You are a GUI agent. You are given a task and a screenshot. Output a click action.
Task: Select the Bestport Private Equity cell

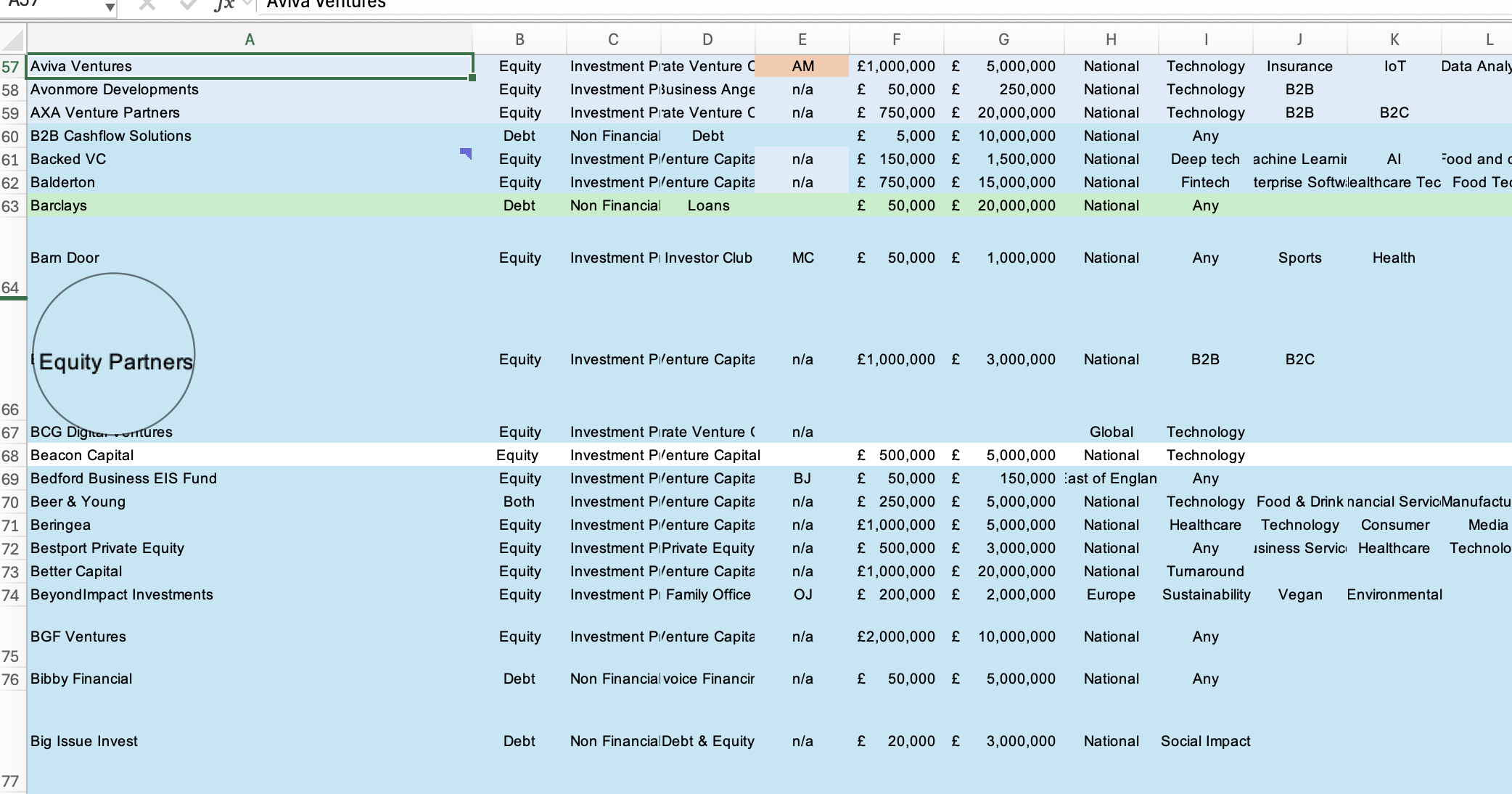click(x=250, y=548)
